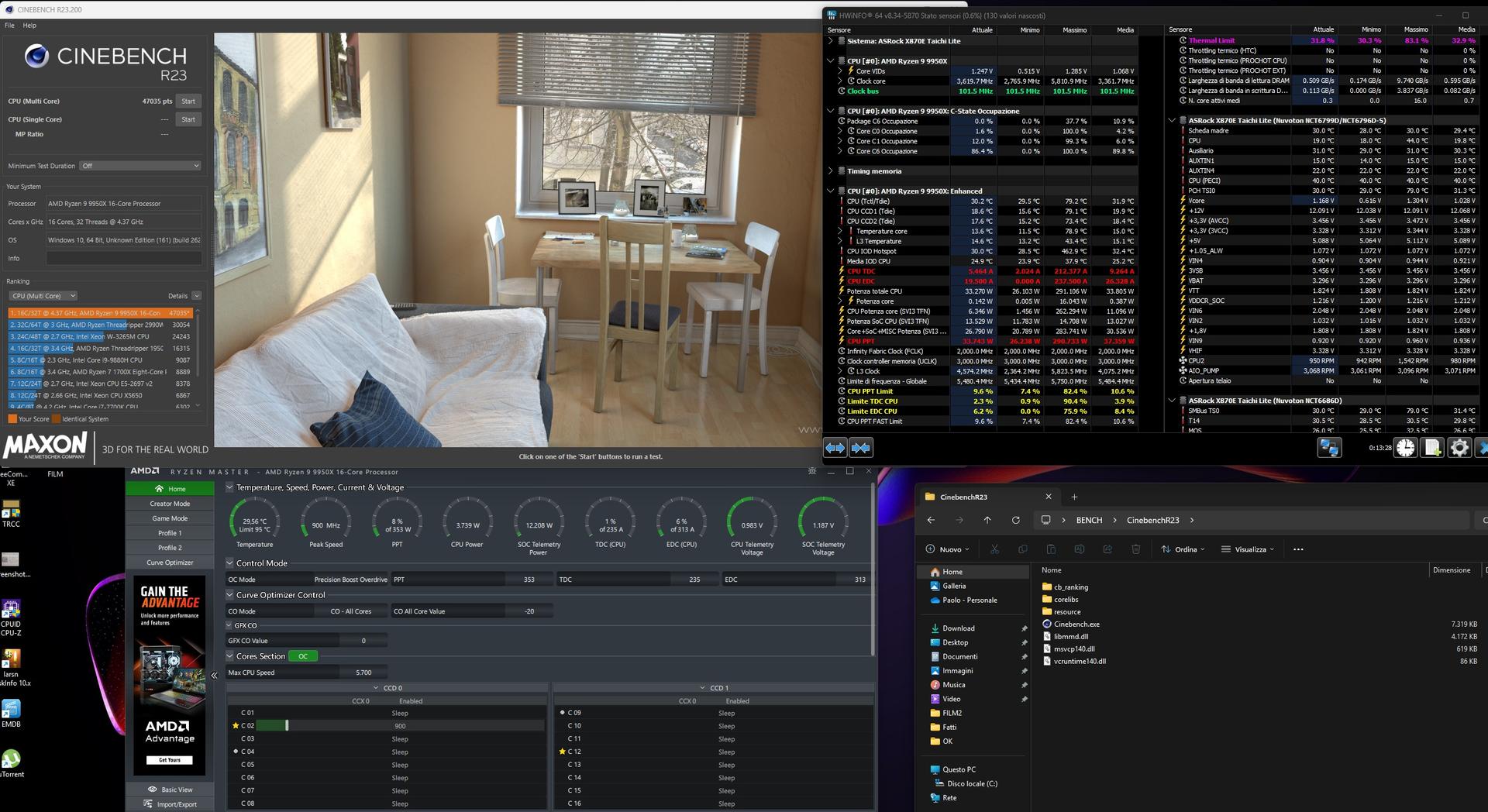Click the Max CPU Speed value field
The image size is (1488, 812).
(363, 673)
